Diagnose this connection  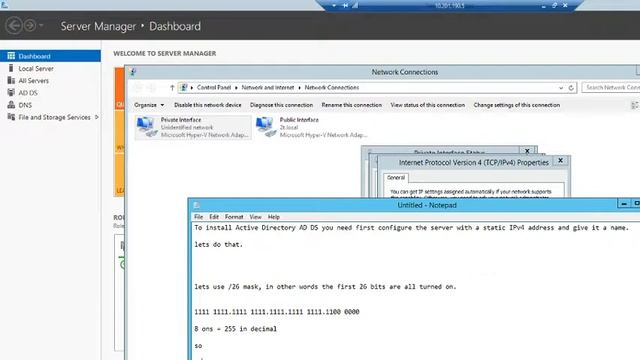281,105
